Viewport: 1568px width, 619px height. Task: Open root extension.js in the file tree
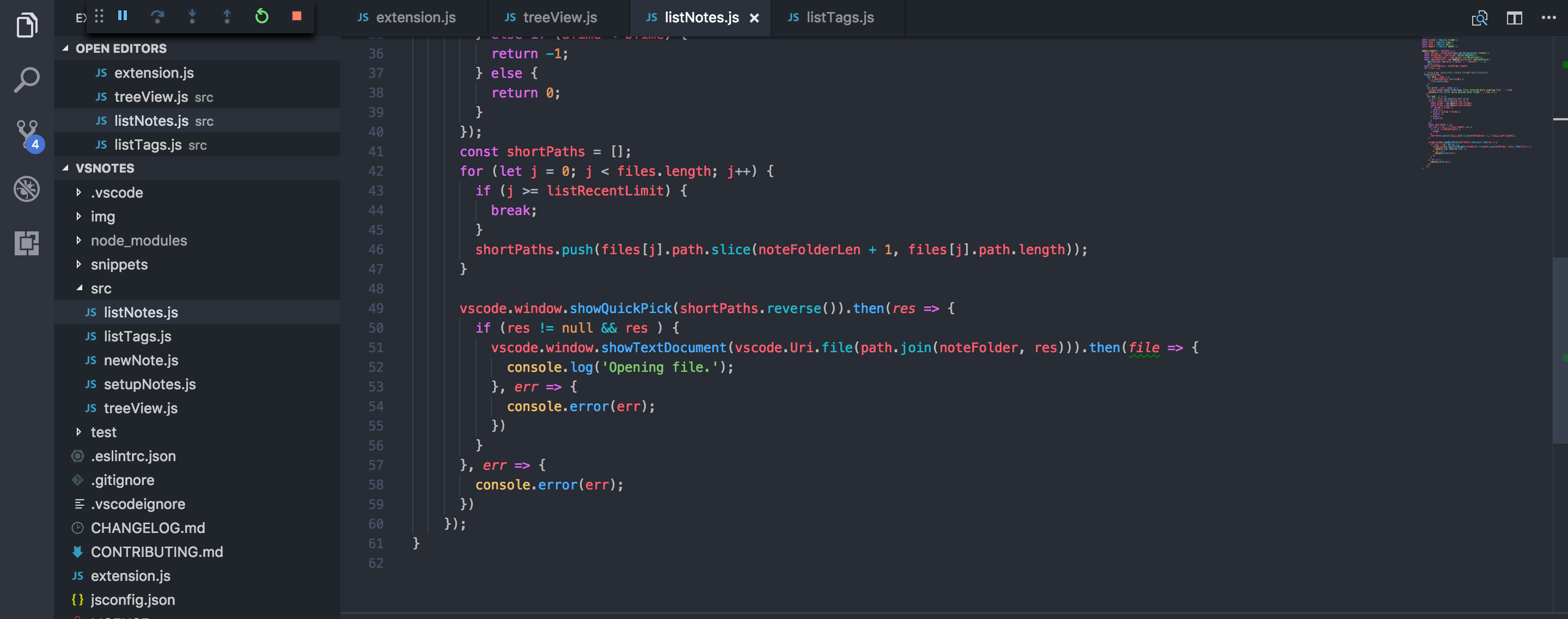tap(197, 576)
